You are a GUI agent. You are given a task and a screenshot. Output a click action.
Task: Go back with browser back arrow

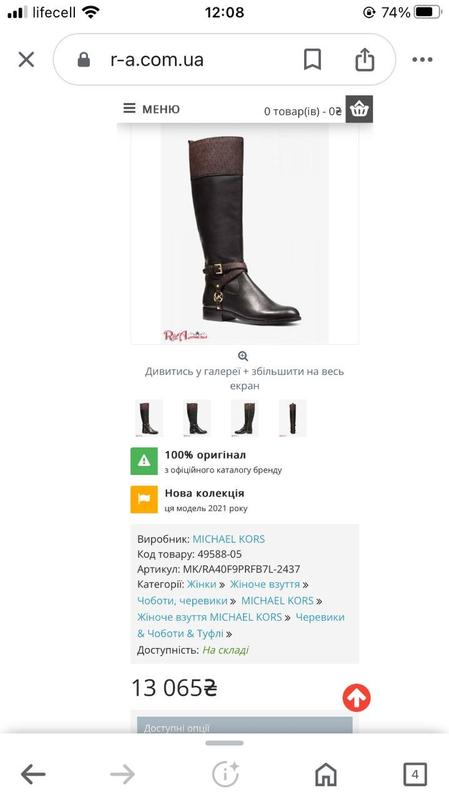[33, 774]
